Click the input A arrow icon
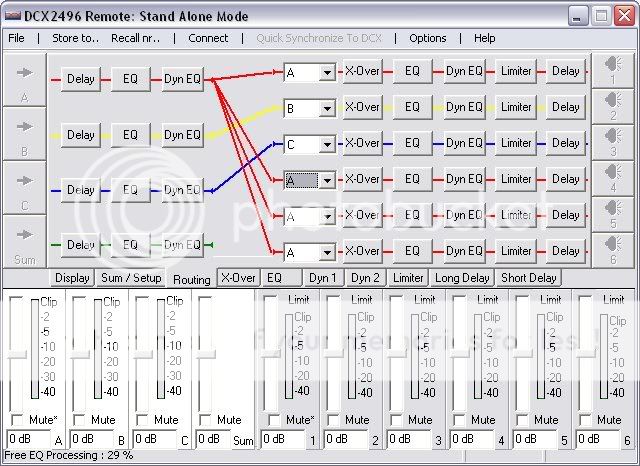Image resolution: width=640 pixels, height=466 pixels. (x=24, y=73)
